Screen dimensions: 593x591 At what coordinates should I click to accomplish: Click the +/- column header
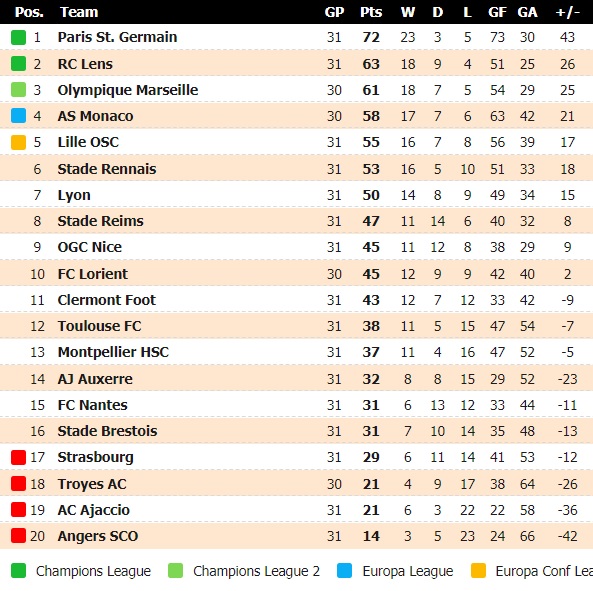point(567,12)
